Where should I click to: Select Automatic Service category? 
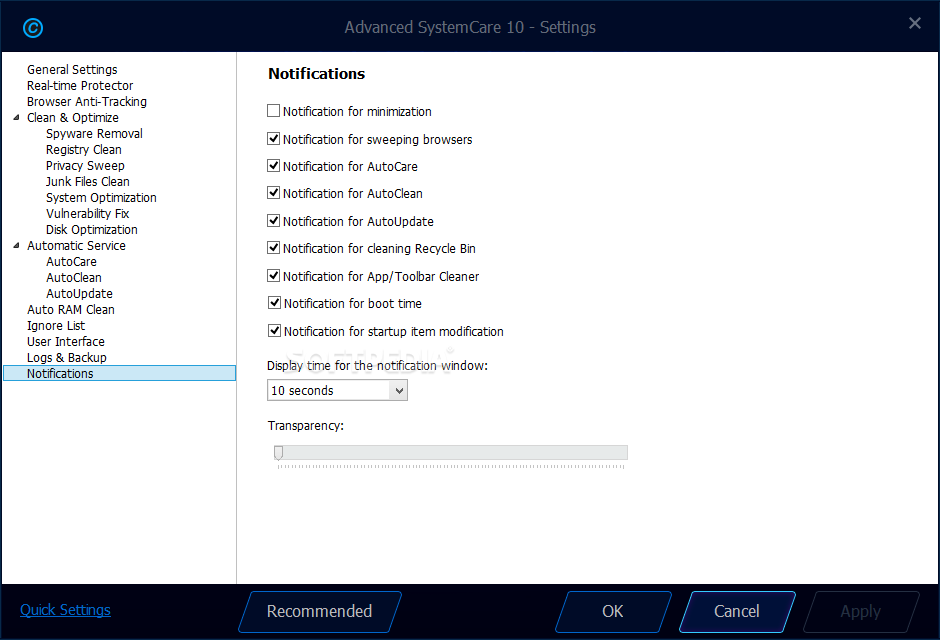tap(76, 245)
